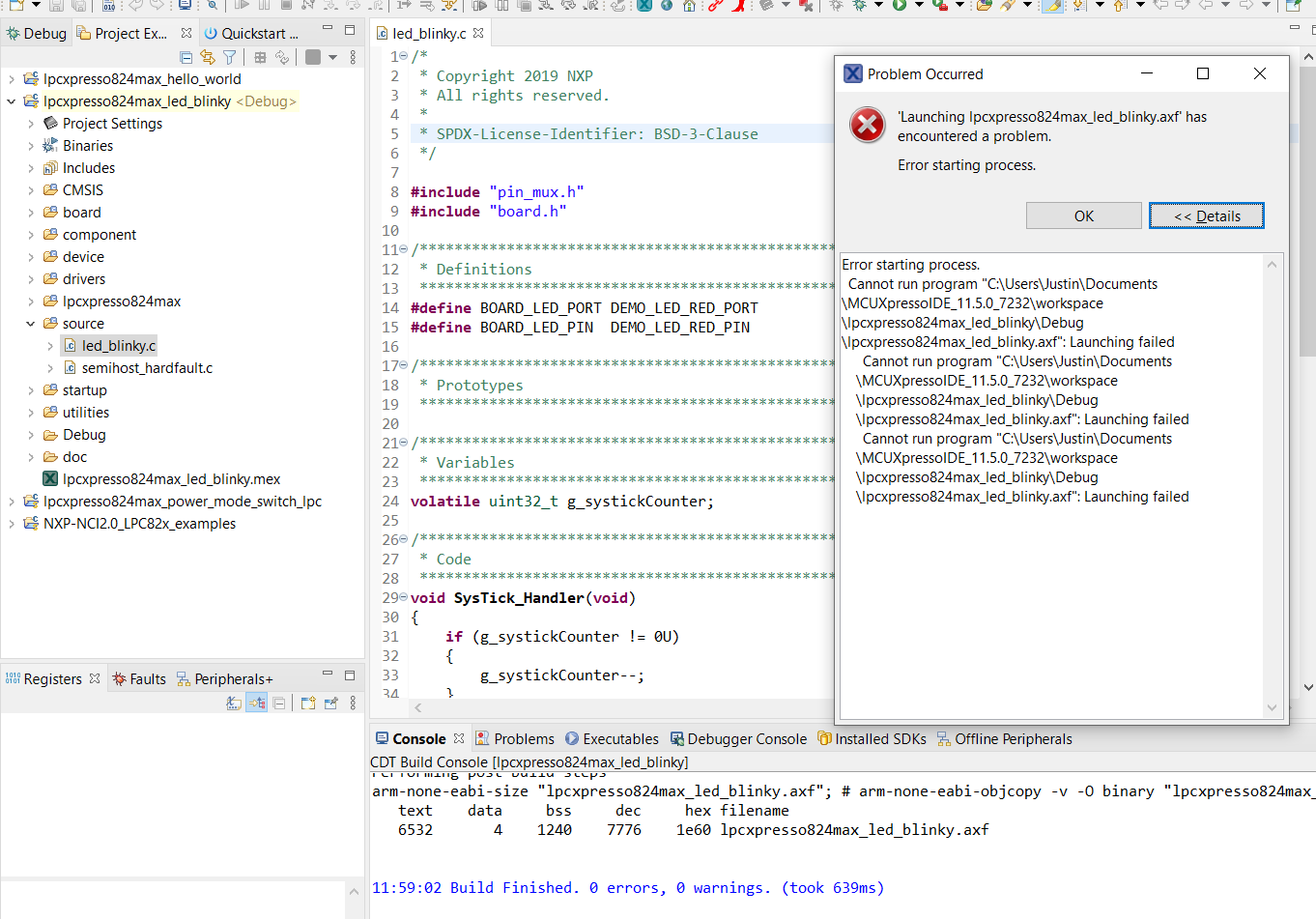1316x919 pixels.
Task: Select led_blinky.c in the project tree
Action: click(x=109, y=346)
